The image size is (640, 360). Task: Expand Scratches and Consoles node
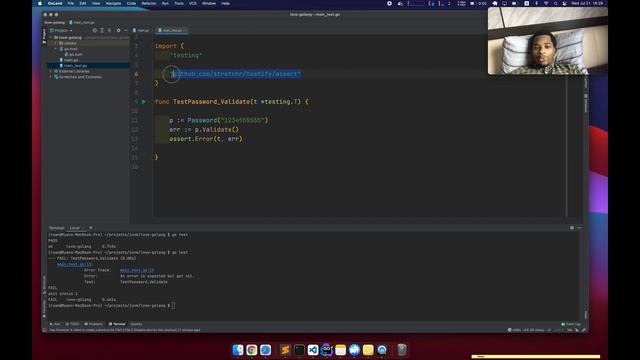tap(51, 77)
